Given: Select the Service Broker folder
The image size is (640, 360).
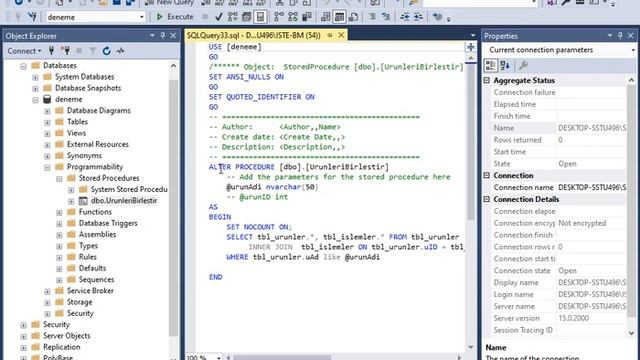Looking at the screenshot, I should click(90, 291).
